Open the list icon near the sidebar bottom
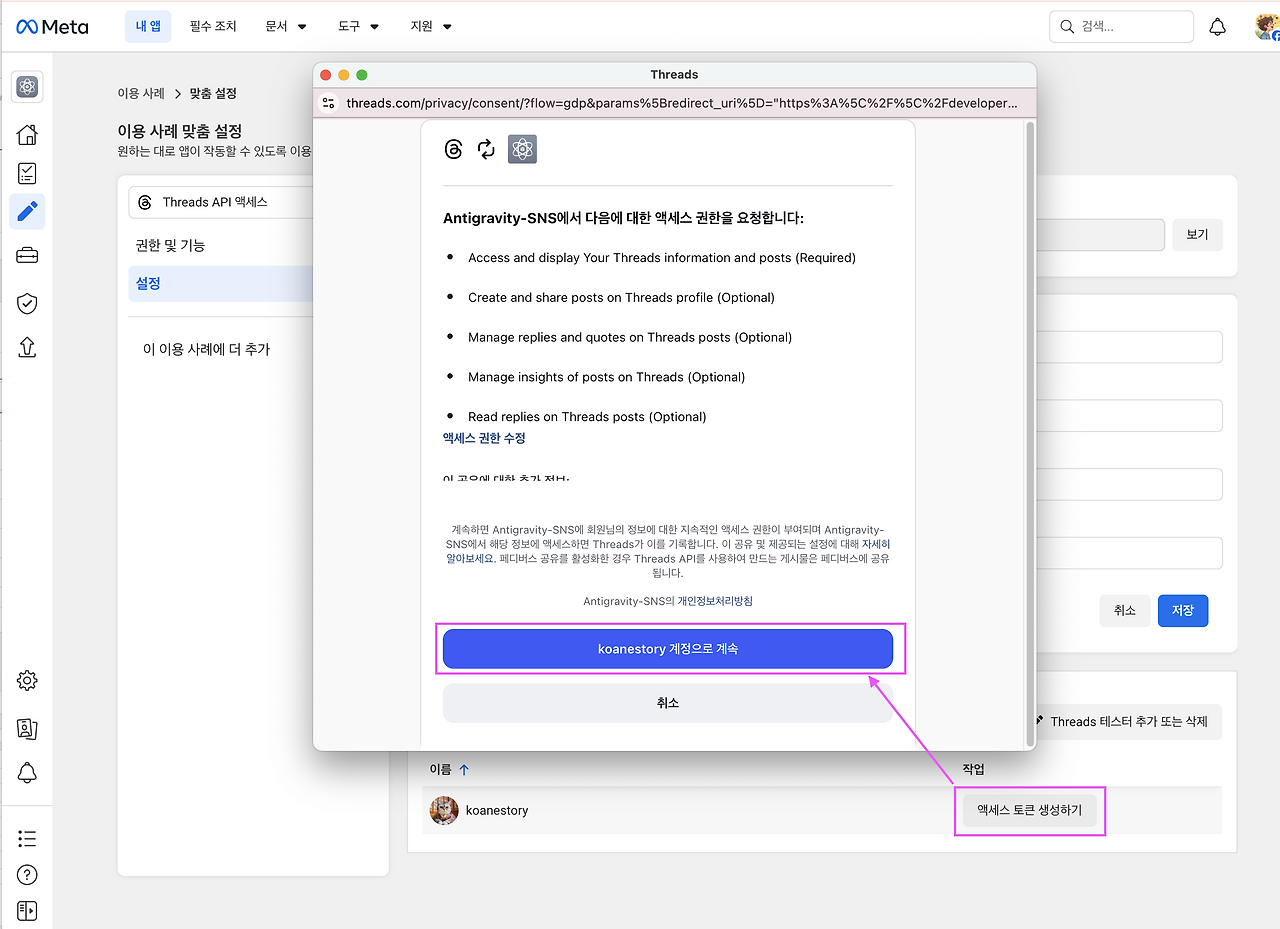Viewport: 1280px width, 929px height. tap(27, 838)
